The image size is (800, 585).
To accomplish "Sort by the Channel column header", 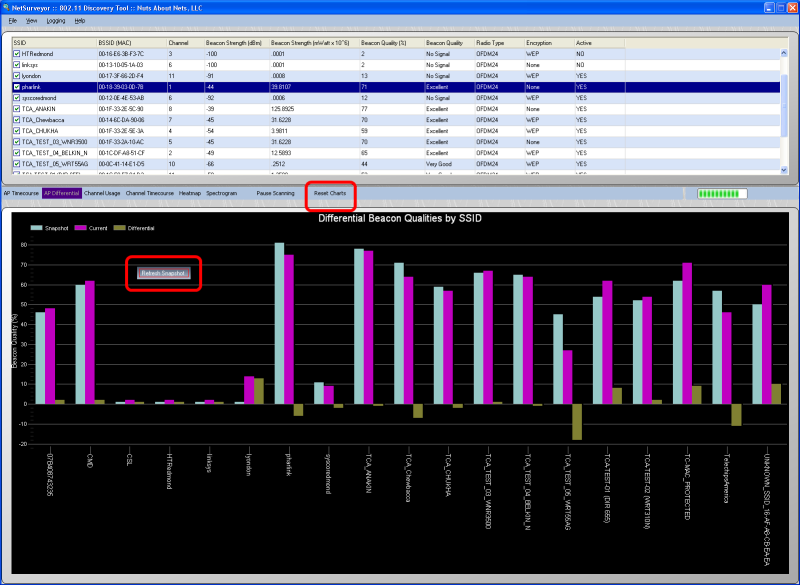I will (x=186, y=43).
